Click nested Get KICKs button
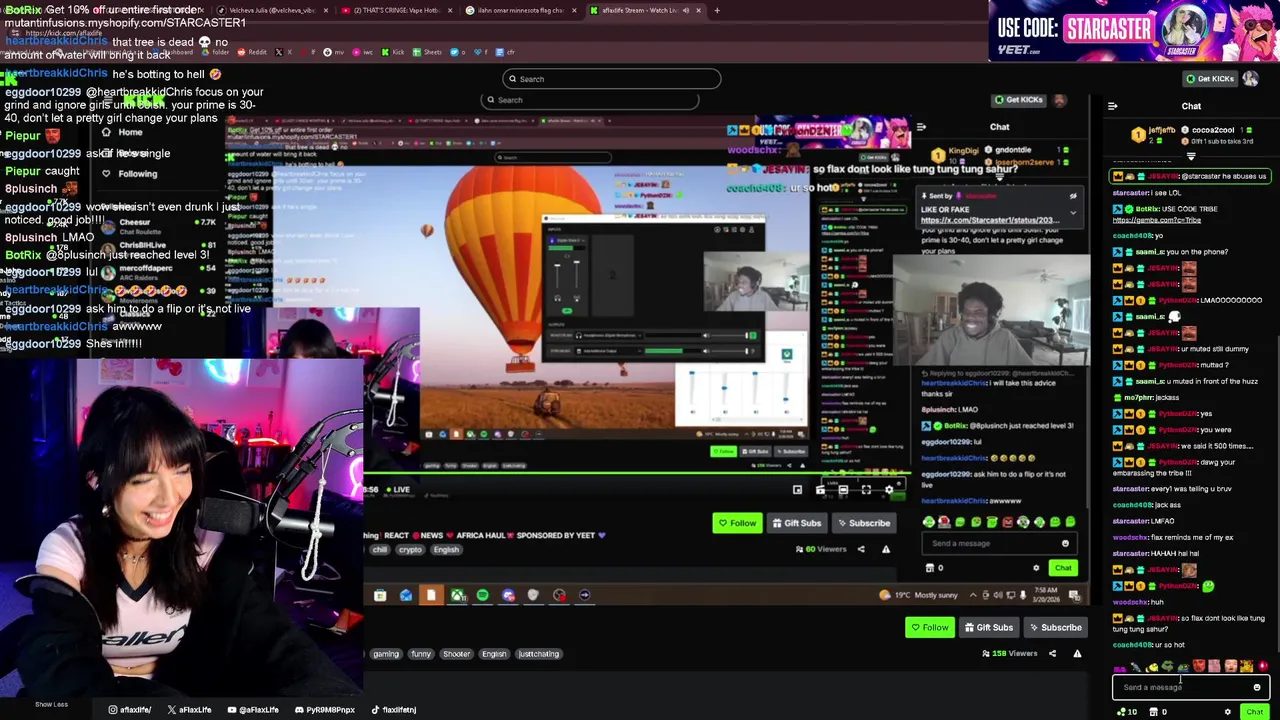Image resolution: width=1280 pixels, height=720 pixels. 1018,100
